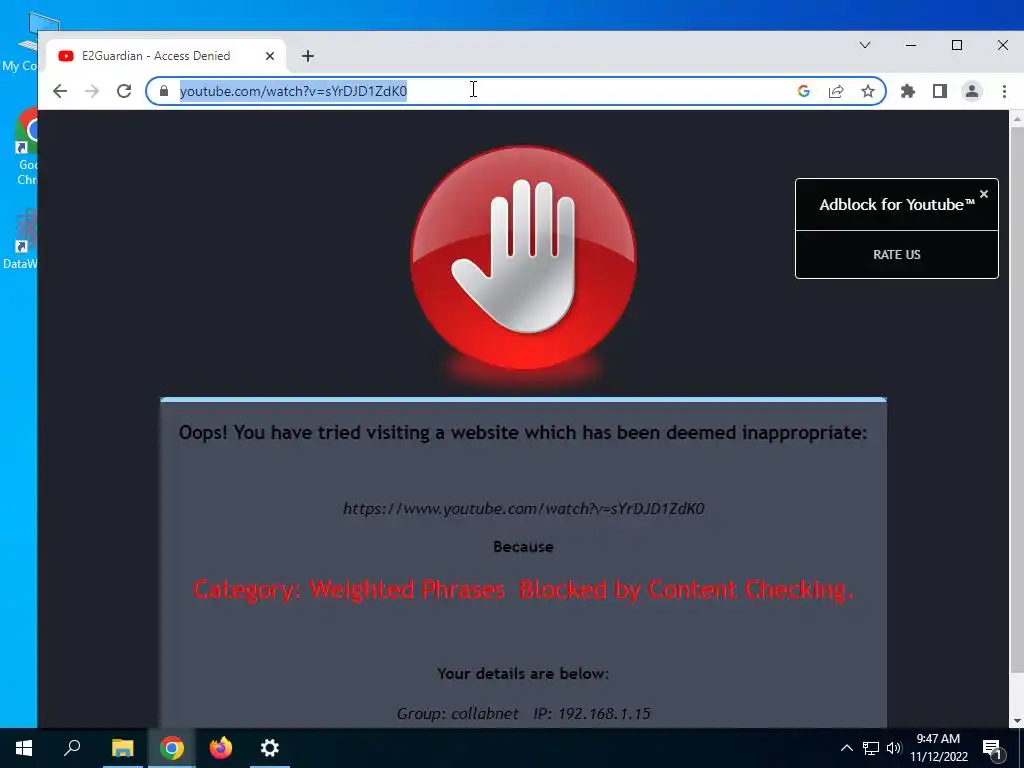Viewport: 1024px width, 768px height.
Task: Open Settings gear in taskbar
Action: pos(270,748)
